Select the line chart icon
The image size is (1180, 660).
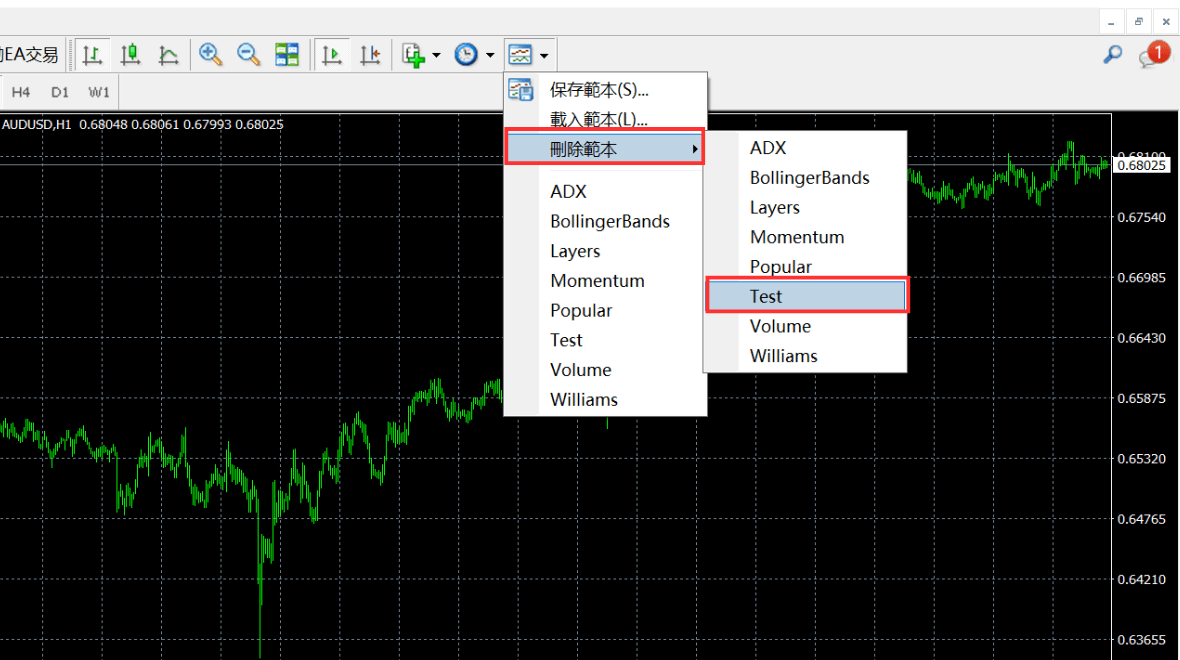coord(169,55)
